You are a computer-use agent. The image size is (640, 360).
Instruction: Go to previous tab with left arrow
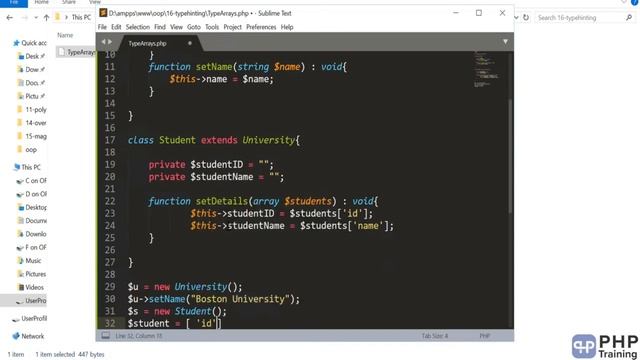(103, 42)
